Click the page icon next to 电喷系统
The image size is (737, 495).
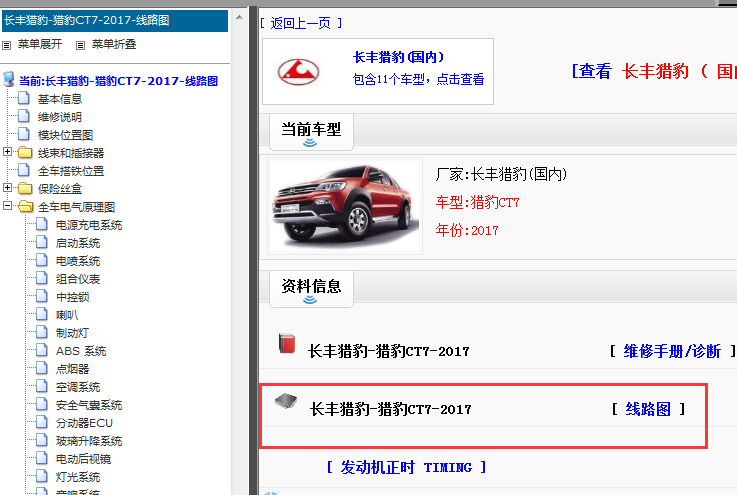pos(42,260)
